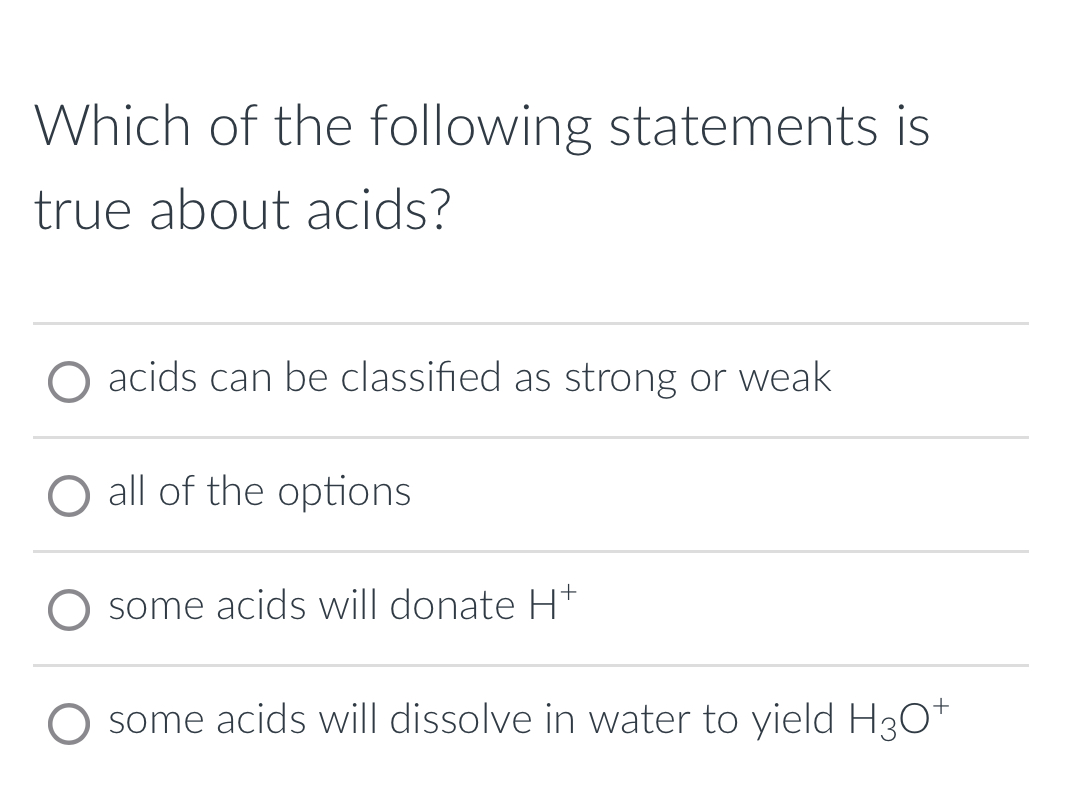1067x809 pixels.
Task: Mark the "some acids will donate H+" radio button
Action: [x=69, y=609]
